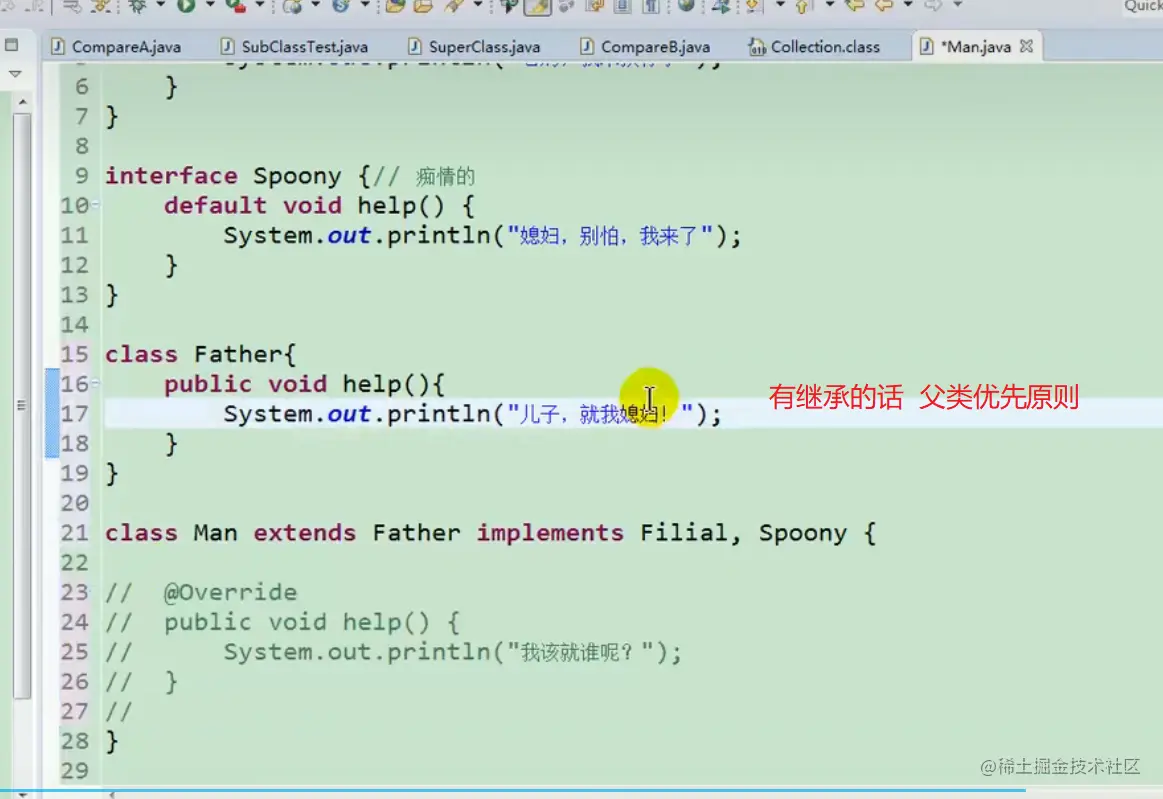
Task: Click the Quick Access field
Action: pyautogui.click(x=1142, y=7)
